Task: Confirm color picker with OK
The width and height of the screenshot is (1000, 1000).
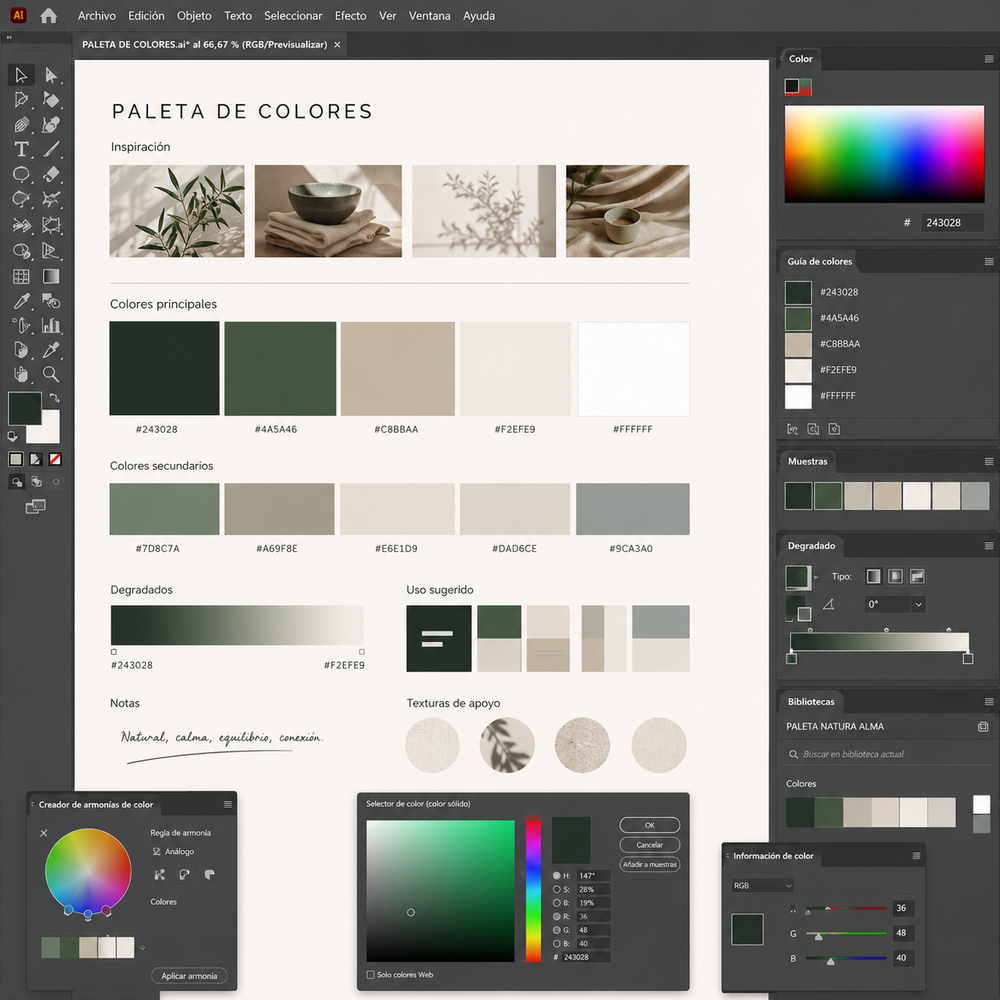Action: tap(649, 825)
